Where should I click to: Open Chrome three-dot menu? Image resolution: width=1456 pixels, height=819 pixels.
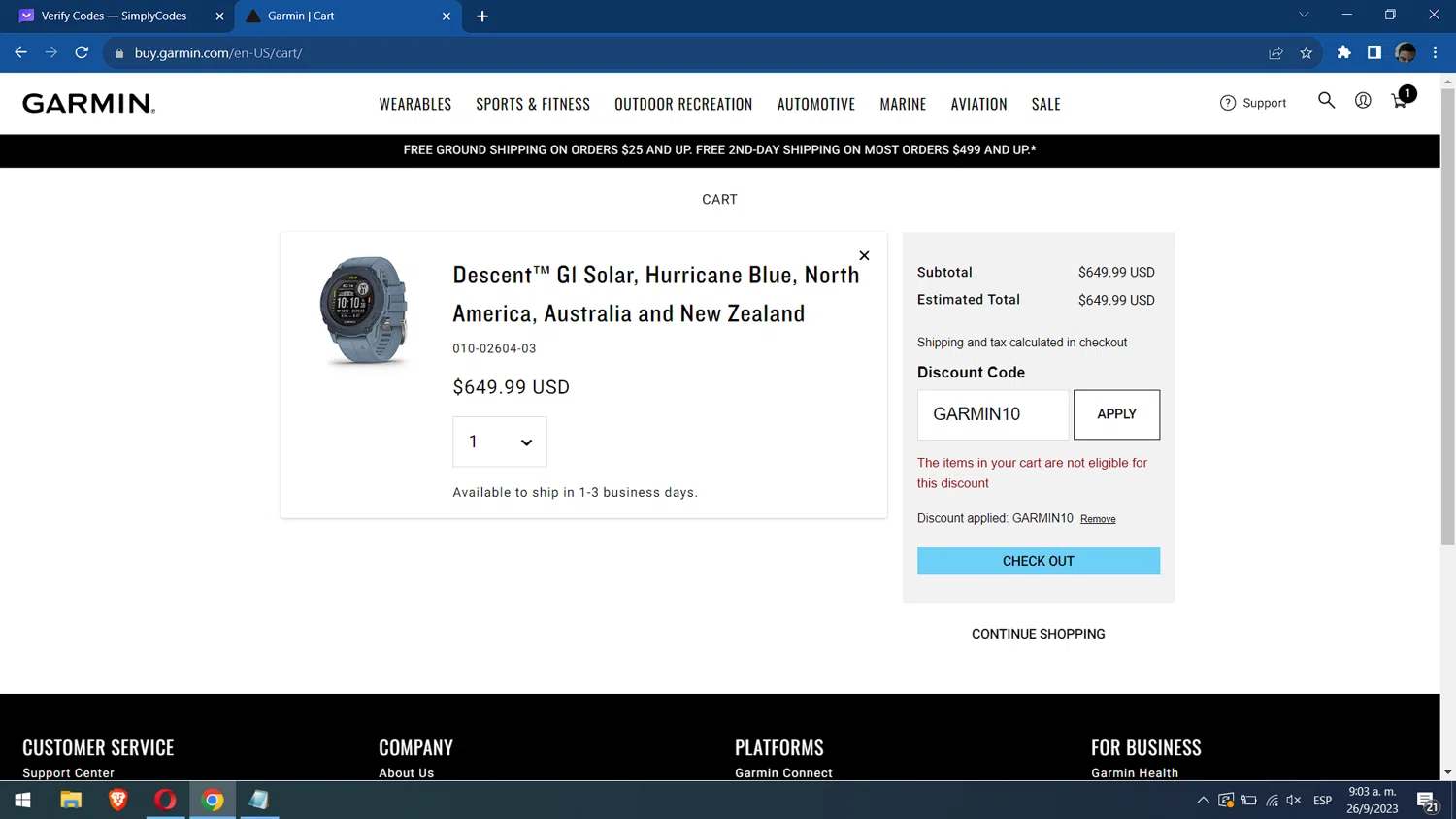pos(1435,52)
